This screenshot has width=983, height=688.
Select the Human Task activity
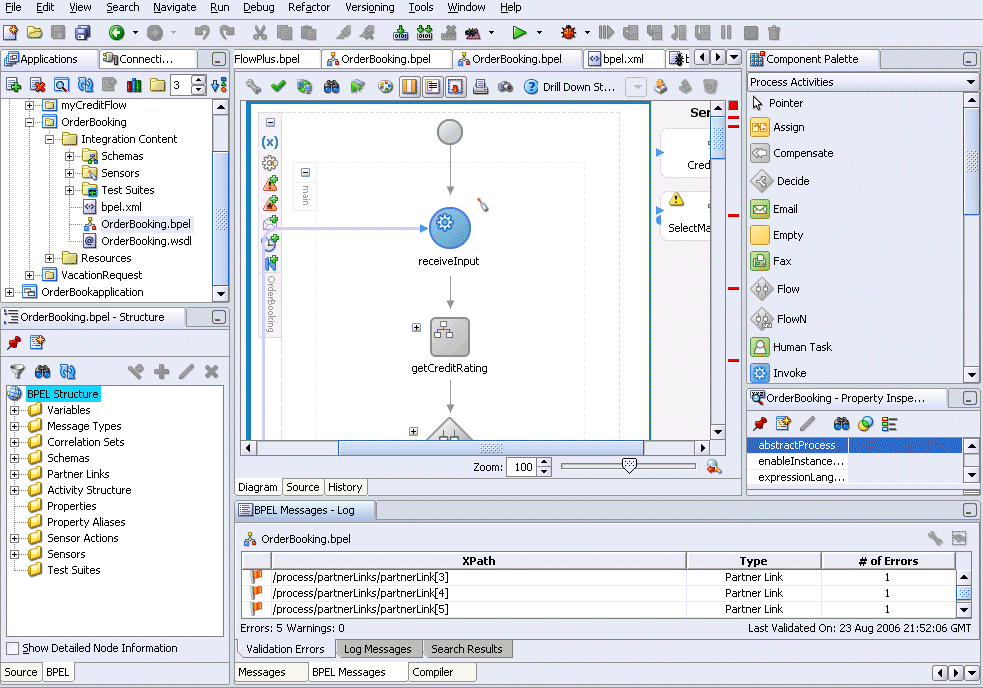click(x=791, y=347)
